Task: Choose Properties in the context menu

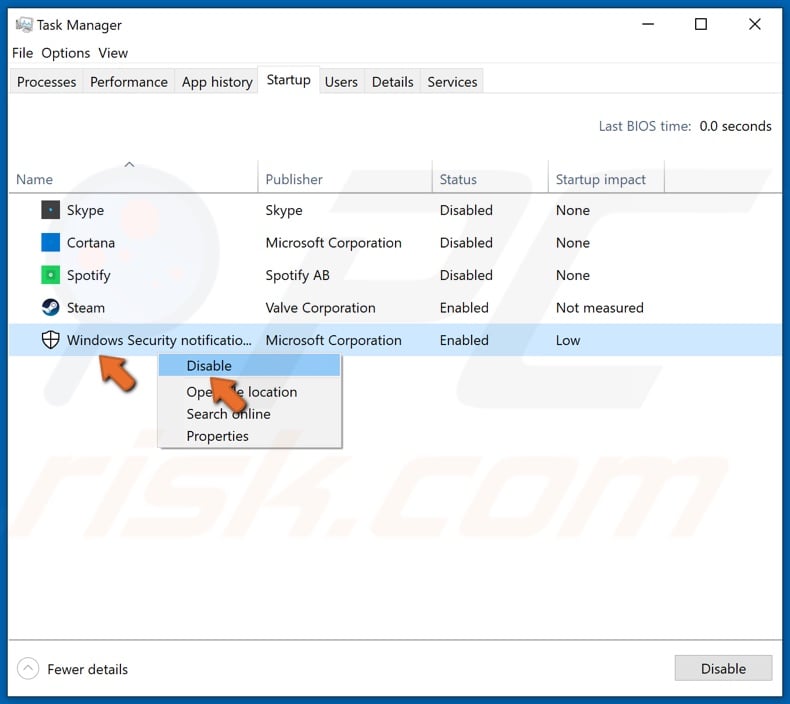Action: tap(249, 436)
